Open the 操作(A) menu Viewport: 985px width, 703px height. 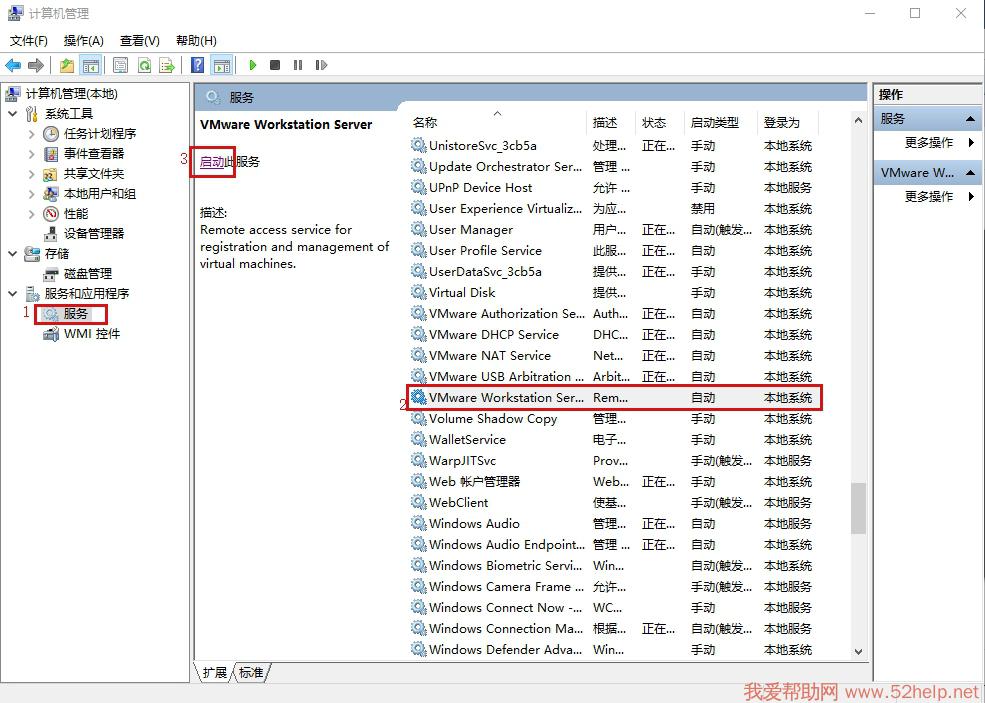83,41
